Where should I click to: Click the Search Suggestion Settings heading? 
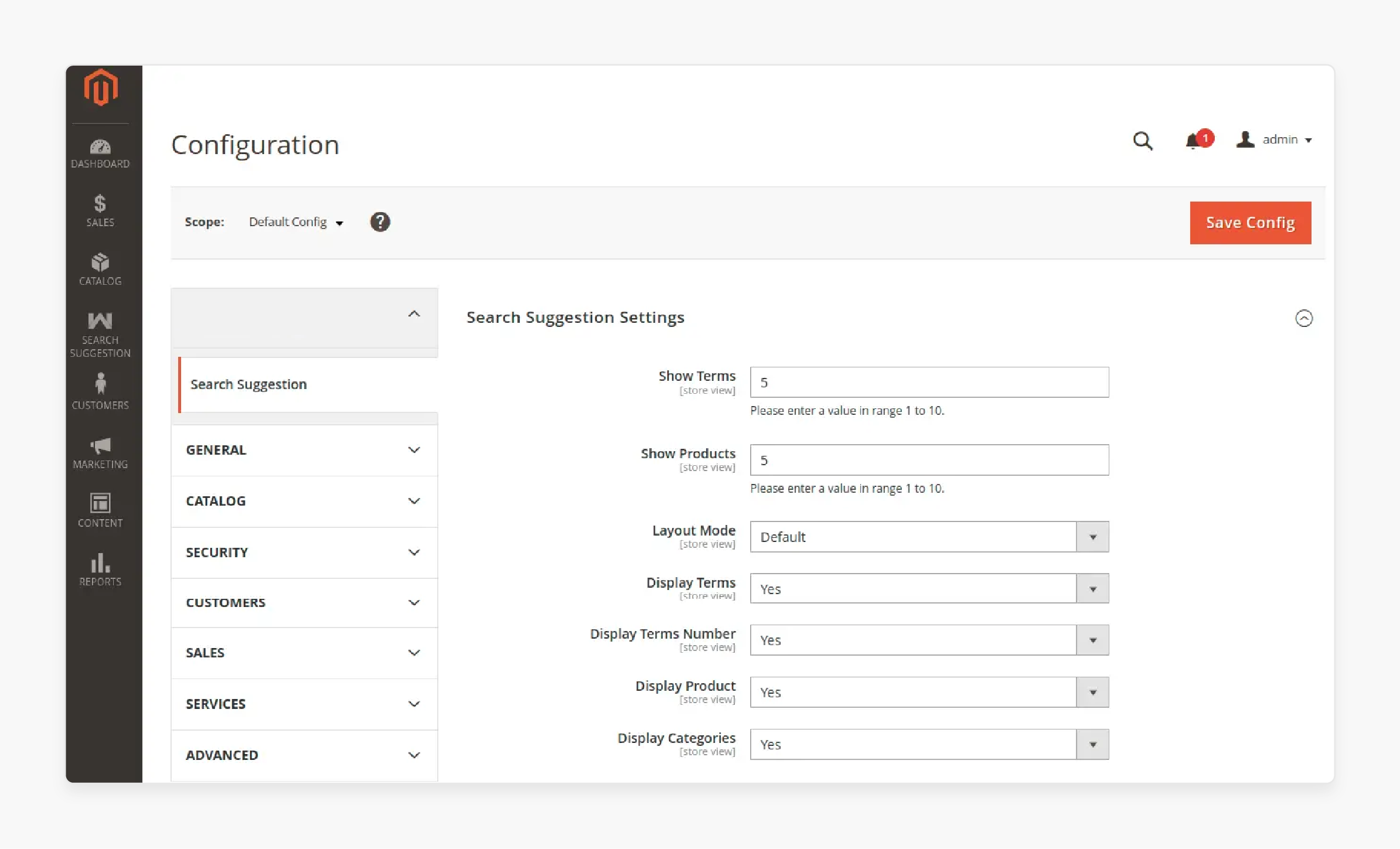[575, 318]
